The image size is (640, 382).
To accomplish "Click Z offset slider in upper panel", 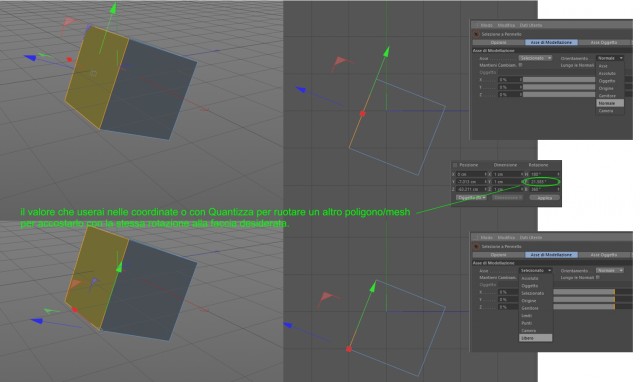I will click(559, 94).
